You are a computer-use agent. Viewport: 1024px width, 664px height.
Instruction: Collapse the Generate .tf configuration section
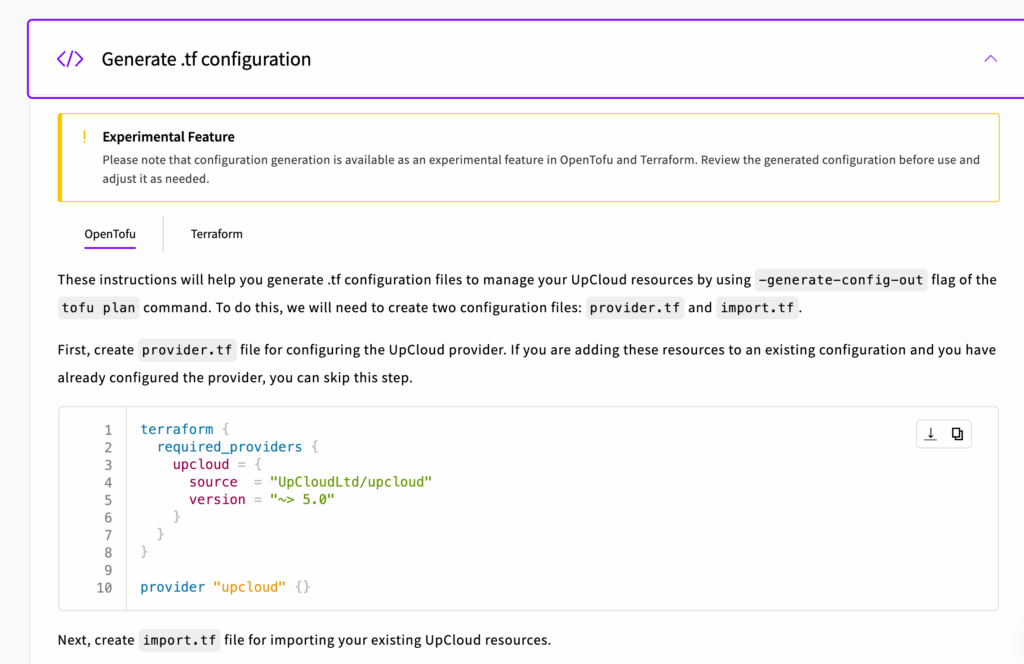coord(990,59)
